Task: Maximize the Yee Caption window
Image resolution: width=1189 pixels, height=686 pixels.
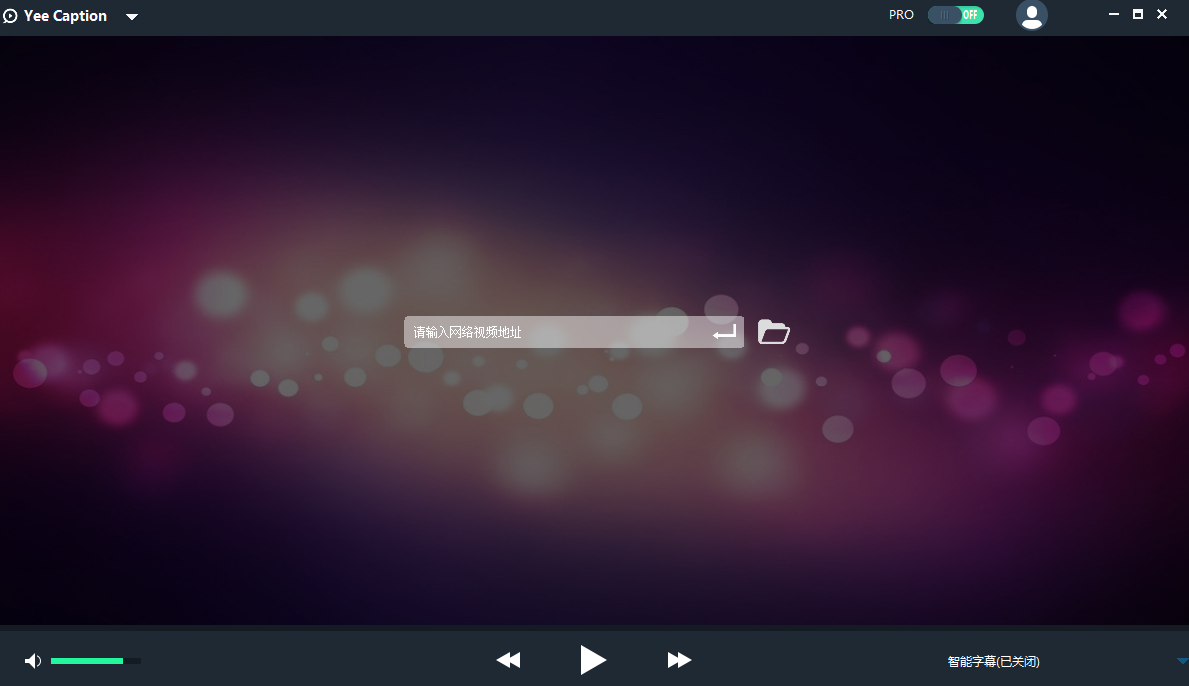Action: [x=1138, y=15]
